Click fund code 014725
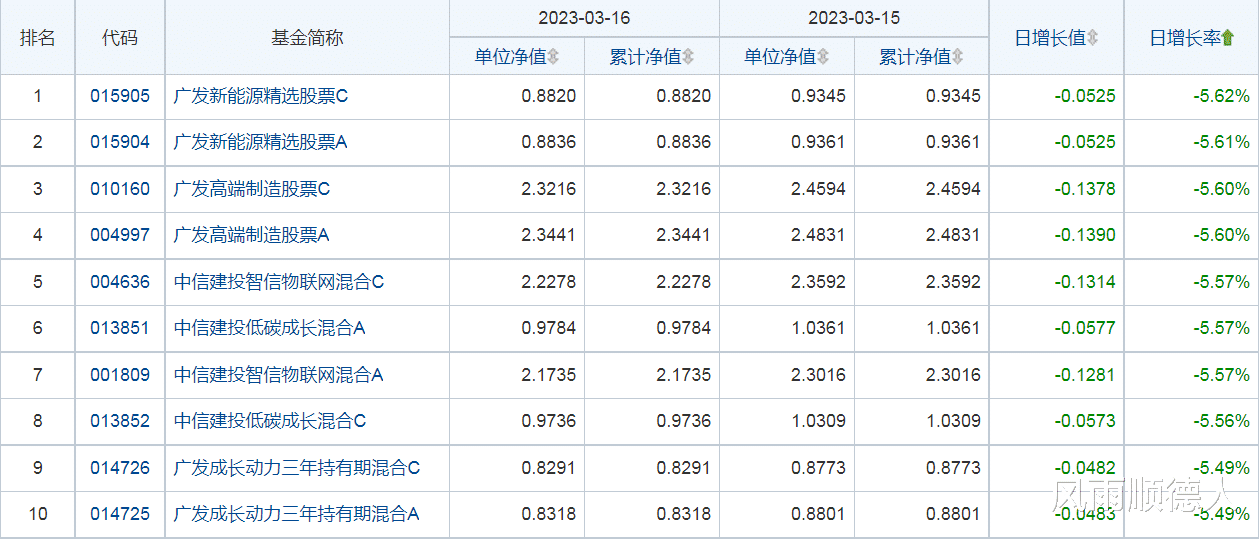Image resolution: width=1259 pixels, height=539 pixels. [x=120, y=514]
